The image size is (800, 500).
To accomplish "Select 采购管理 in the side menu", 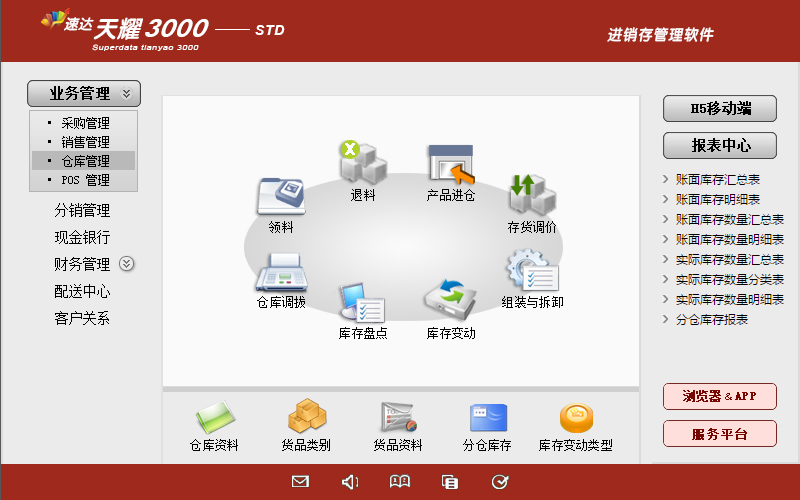I will click(x=85, y=124).
